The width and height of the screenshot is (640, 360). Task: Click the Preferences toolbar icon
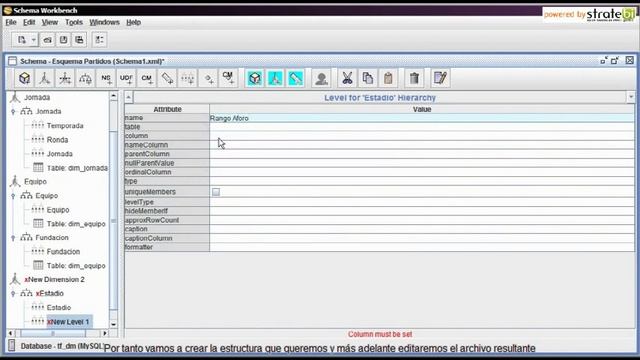99,40
